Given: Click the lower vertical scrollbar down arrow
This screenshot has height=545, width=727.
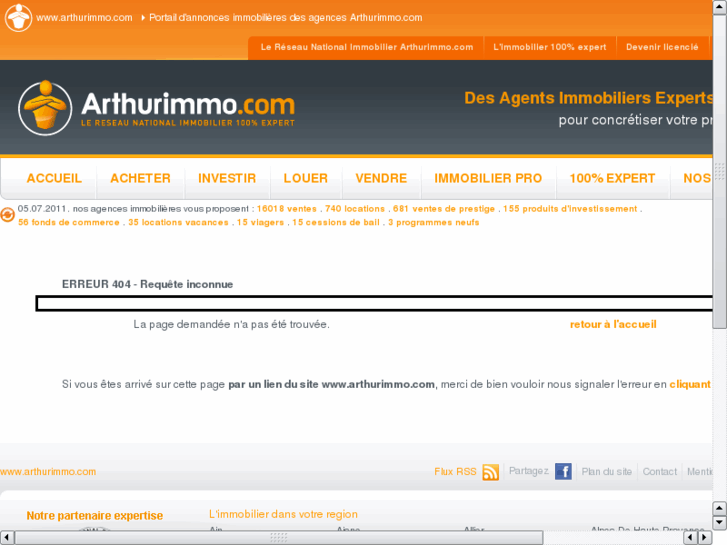Looking at the screenshot, I should pyautogui.click(x=720, y=523).
